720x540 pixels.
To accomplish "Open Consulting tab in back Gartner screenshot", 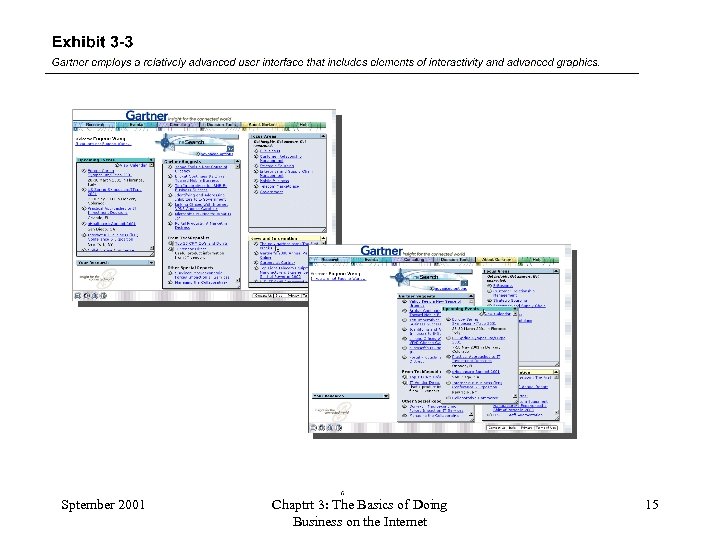I will click(x=179, y=124).
